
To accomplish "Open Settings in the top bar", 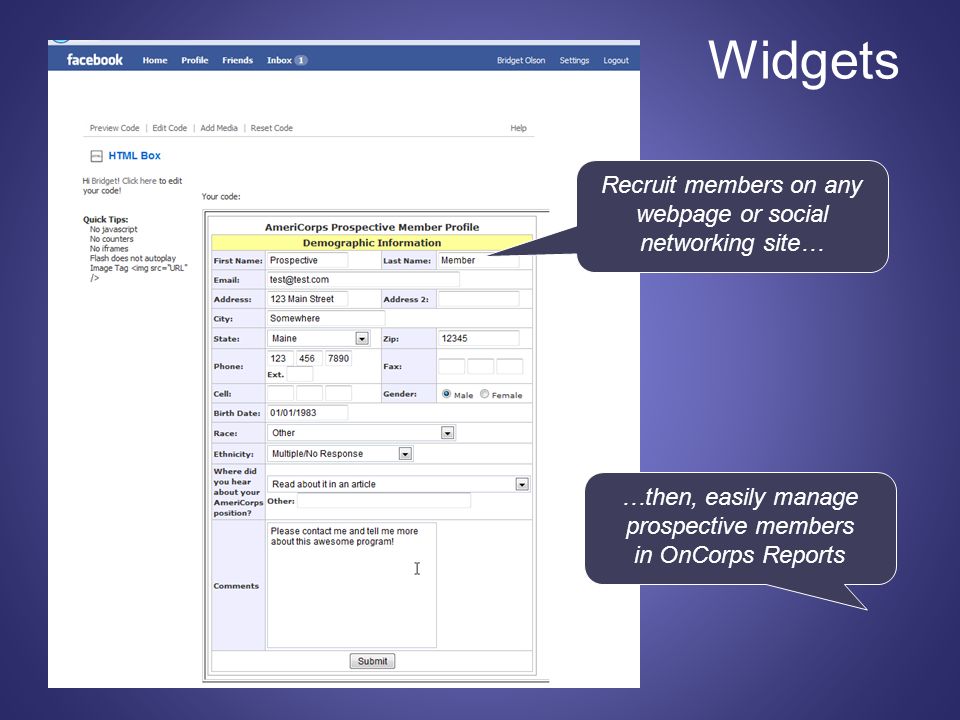I will pos(574,60).
